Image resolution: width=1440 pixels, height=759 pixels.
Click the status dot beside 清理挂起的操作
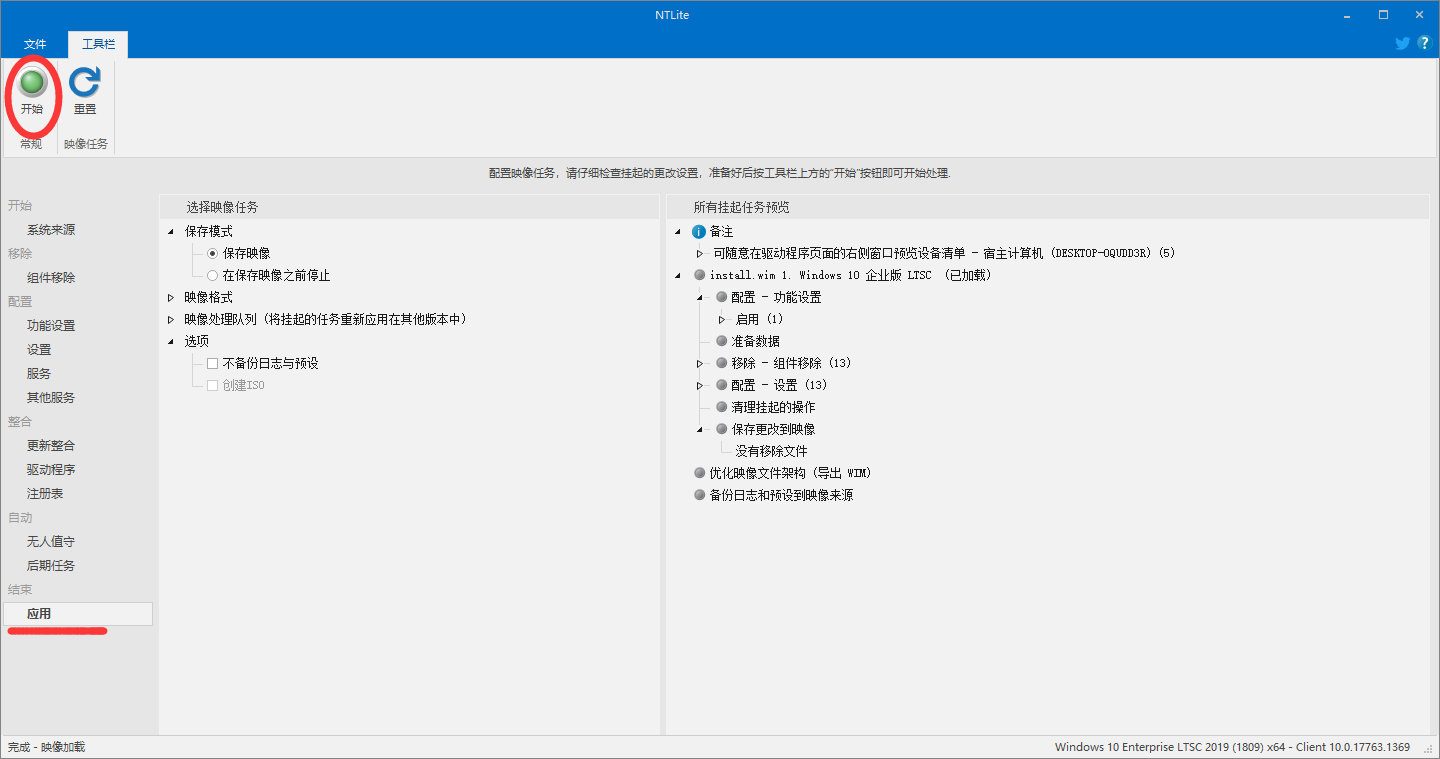pyautogui.click(x=721, y=407)
